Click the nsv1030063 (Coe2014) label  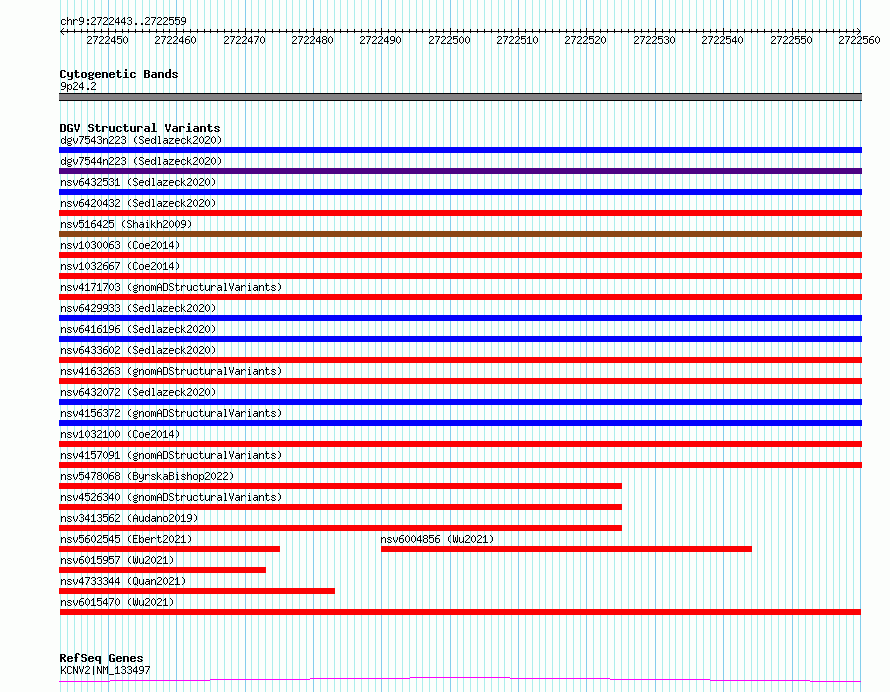point(120,245)
